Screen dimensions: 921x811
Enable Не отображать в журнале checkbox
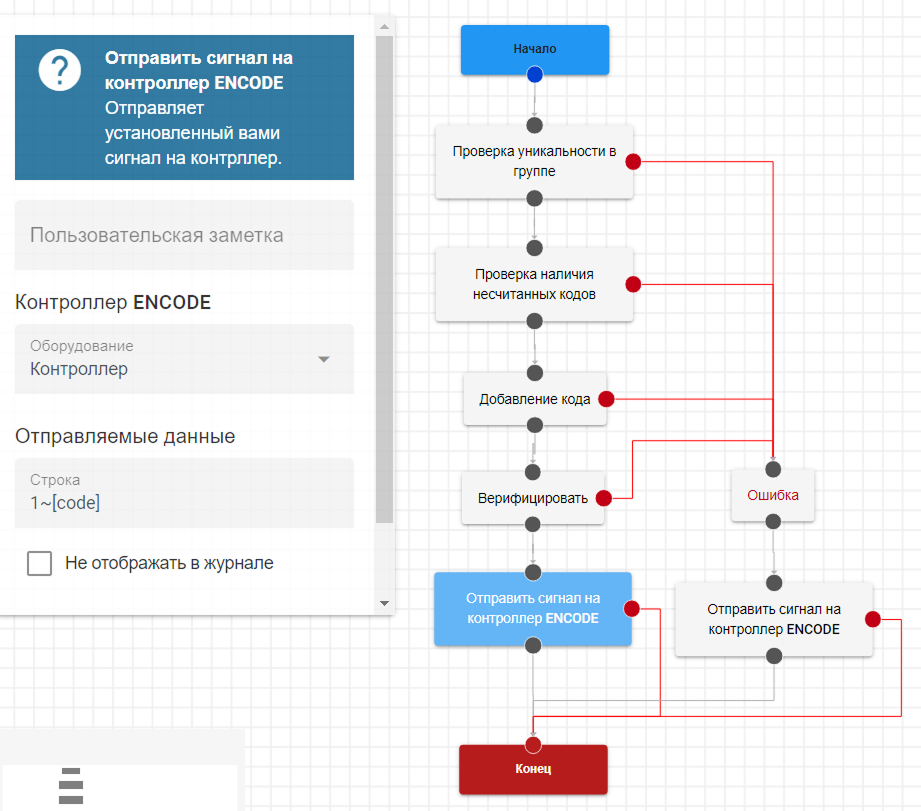coord(40,563)
